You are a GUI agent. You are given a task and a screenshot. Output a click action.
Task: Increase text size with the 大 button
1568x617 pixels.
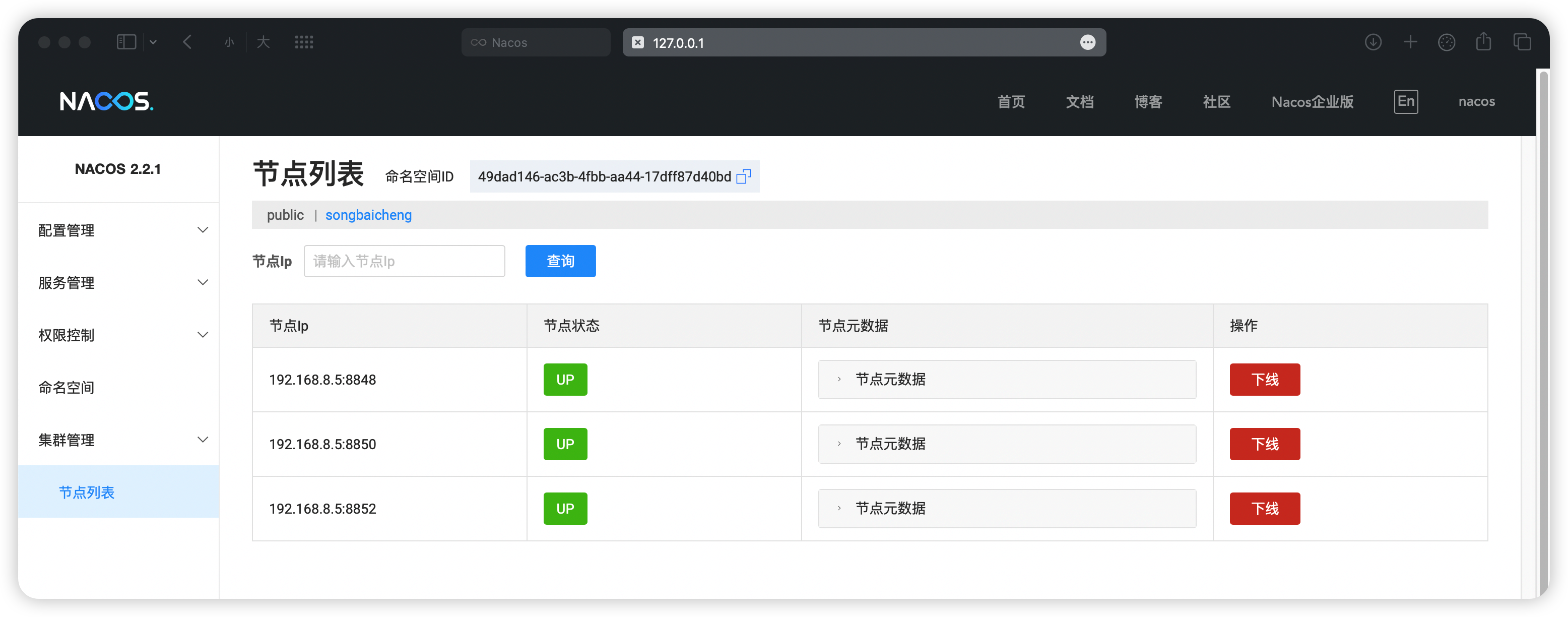pos(263,42)
